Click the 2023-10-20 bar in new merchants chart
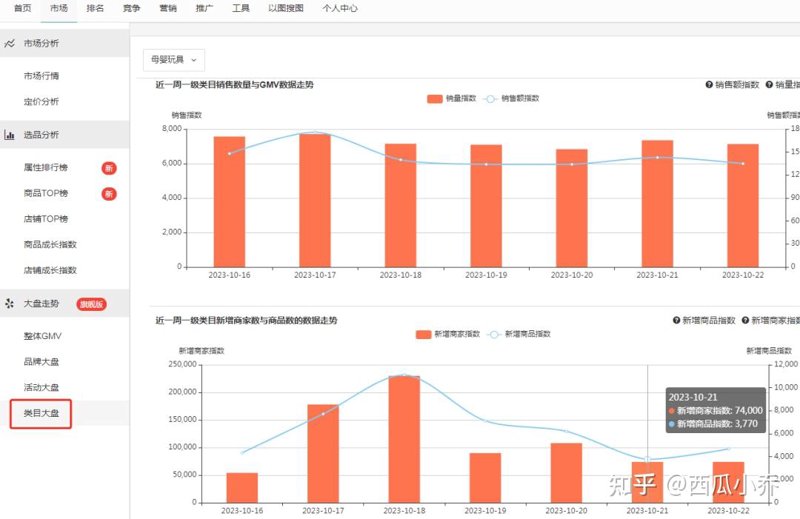The width and height of the screenshot is (800, 519). click(x=566, y=473)
